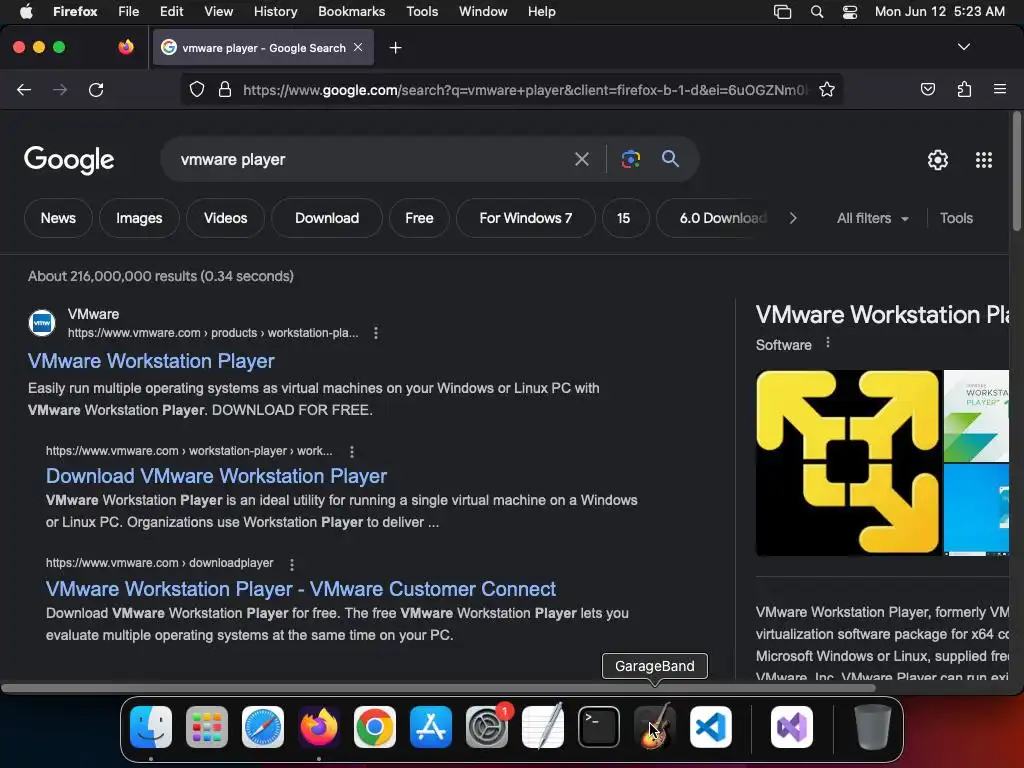The width and height of the screenshot is (1024, 768).
Task: Open VMware Customer Connect result link
Action: click(300, 589)
